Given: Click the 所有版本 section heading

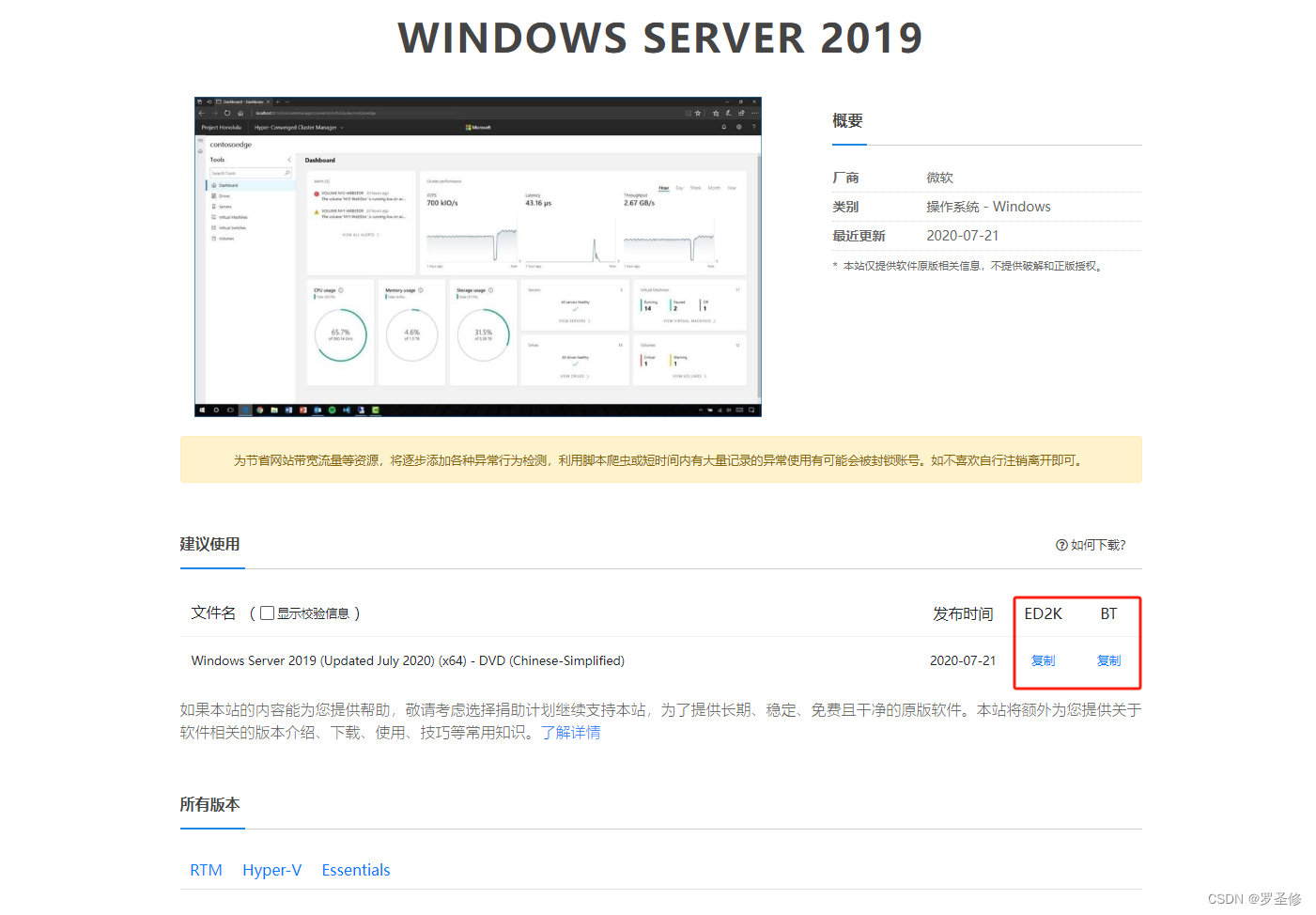Looking at the screenshot, I should tap(209, 804).
